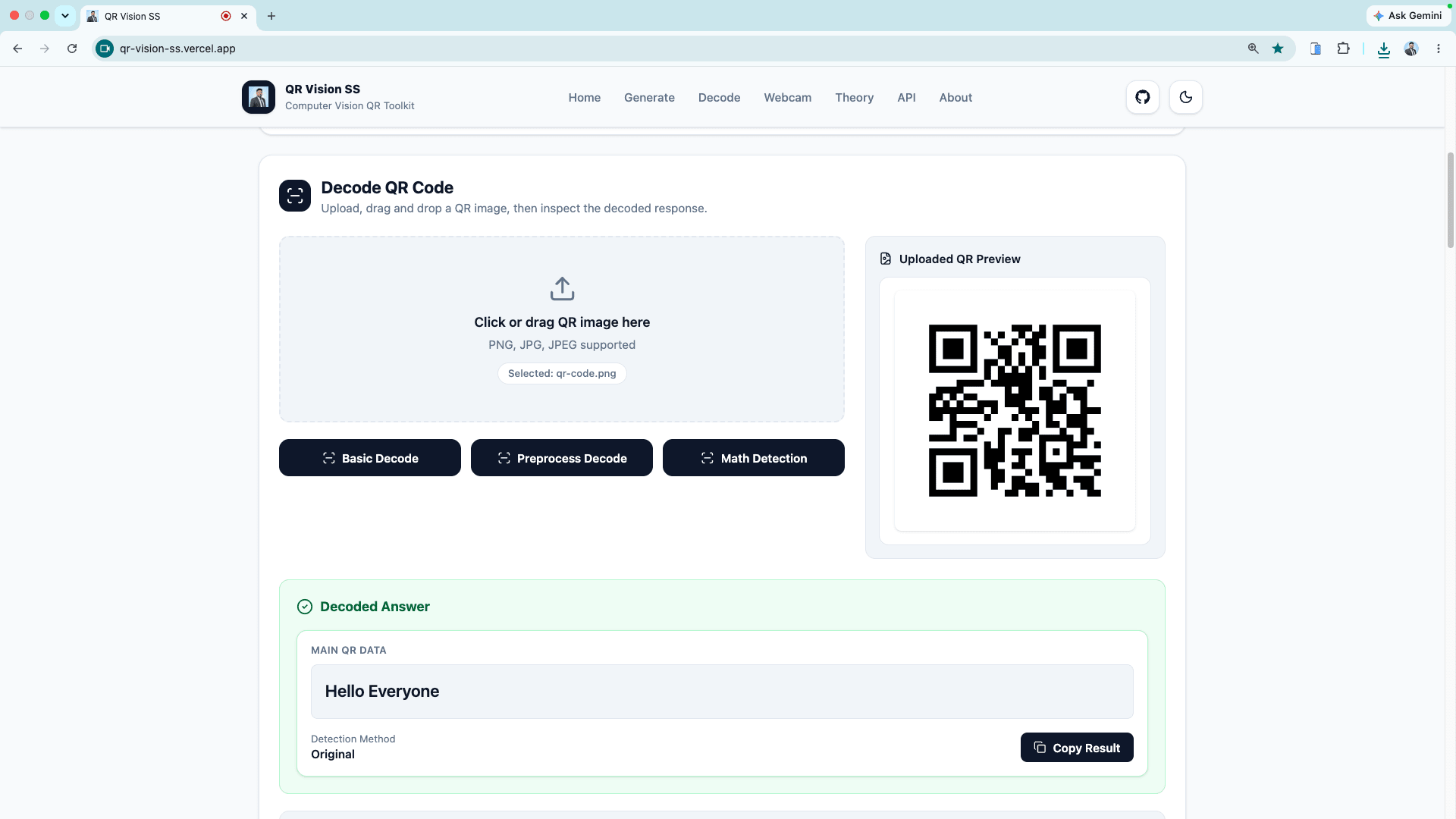
Task: Click the Preprocess Decode button
Action: click(x=562, y=458)
